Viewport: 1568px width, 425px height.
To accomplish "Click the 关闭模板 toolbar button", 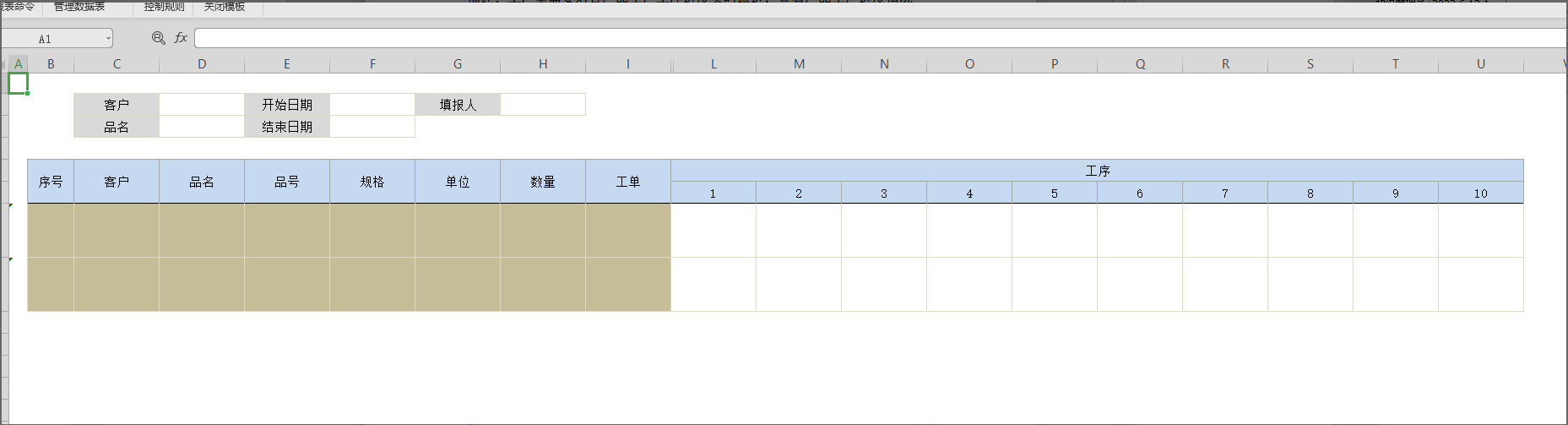I will pos(225,7).
